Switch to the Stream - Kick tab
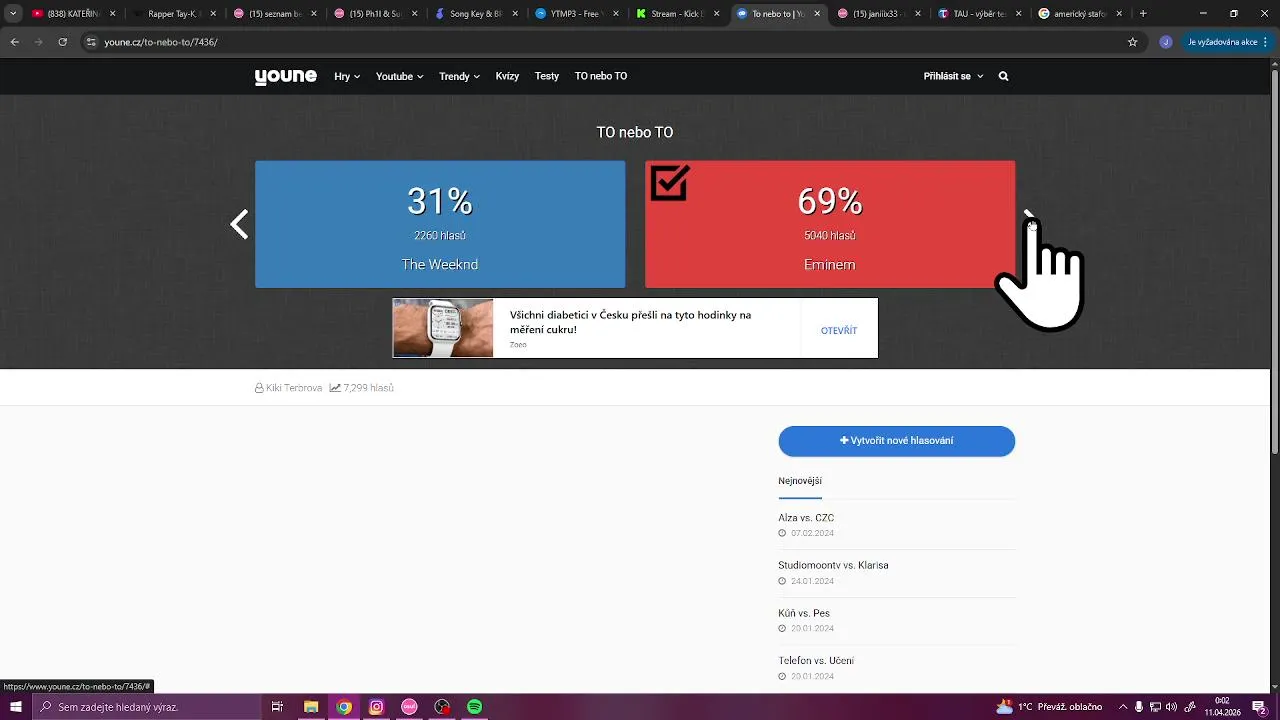Screen dimensions: 1280x720 [x=675, y=14]
